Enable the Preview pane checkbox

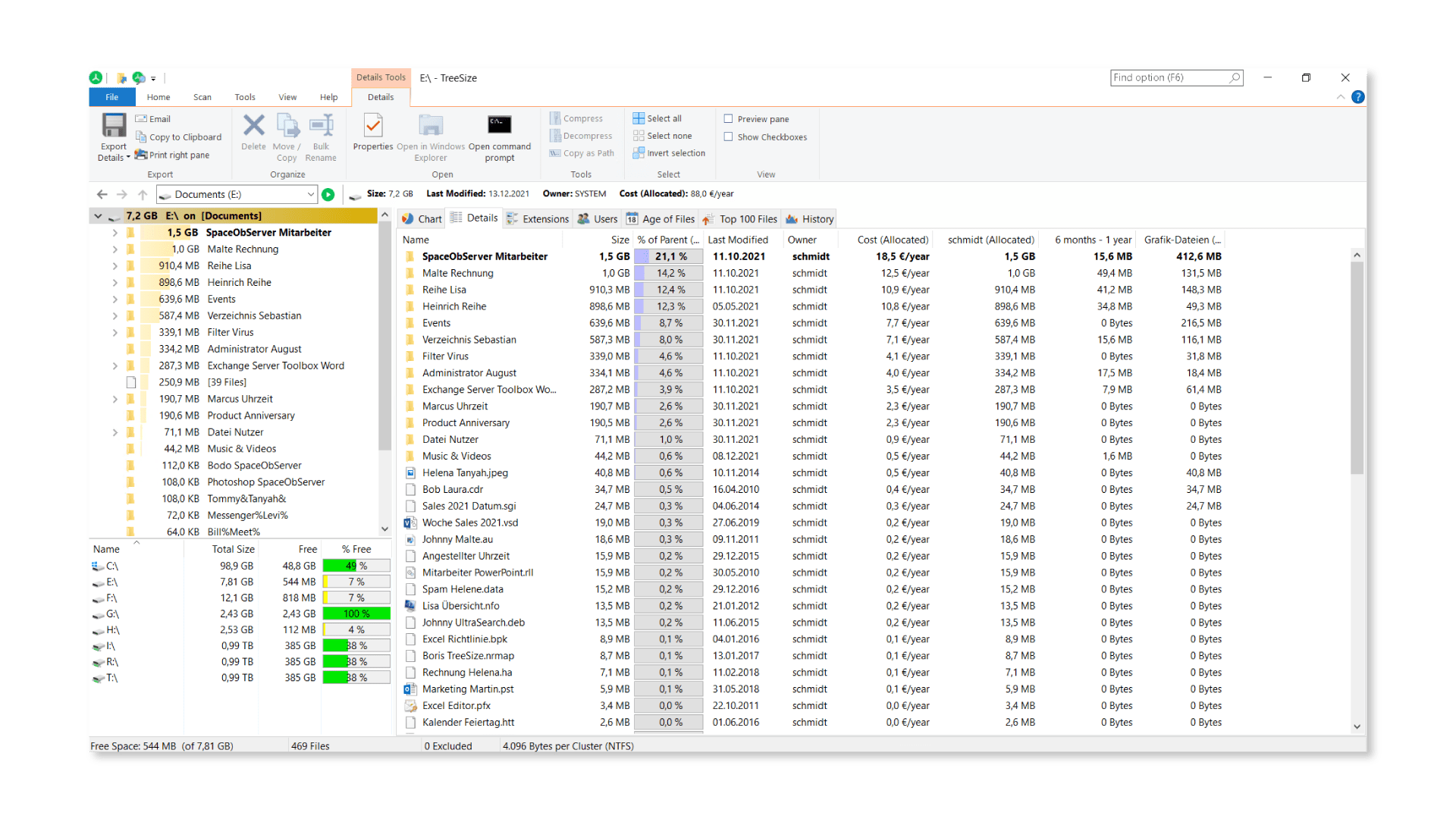pos(729,119)
